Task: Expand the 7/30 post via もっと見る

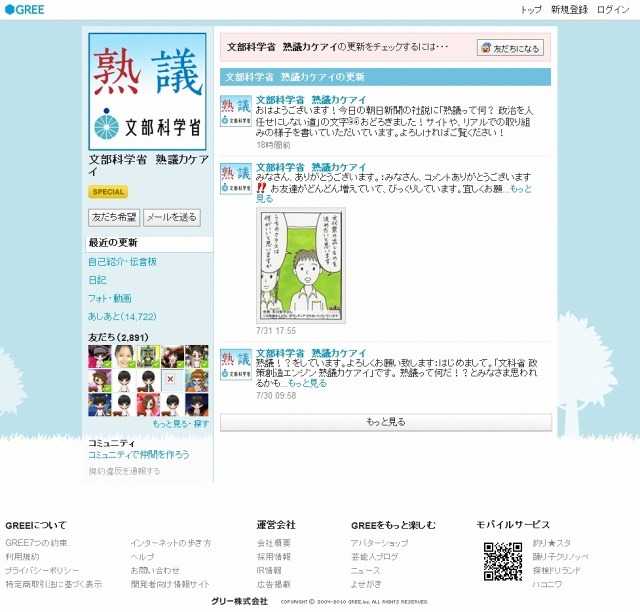Action: tap(307, 383)
